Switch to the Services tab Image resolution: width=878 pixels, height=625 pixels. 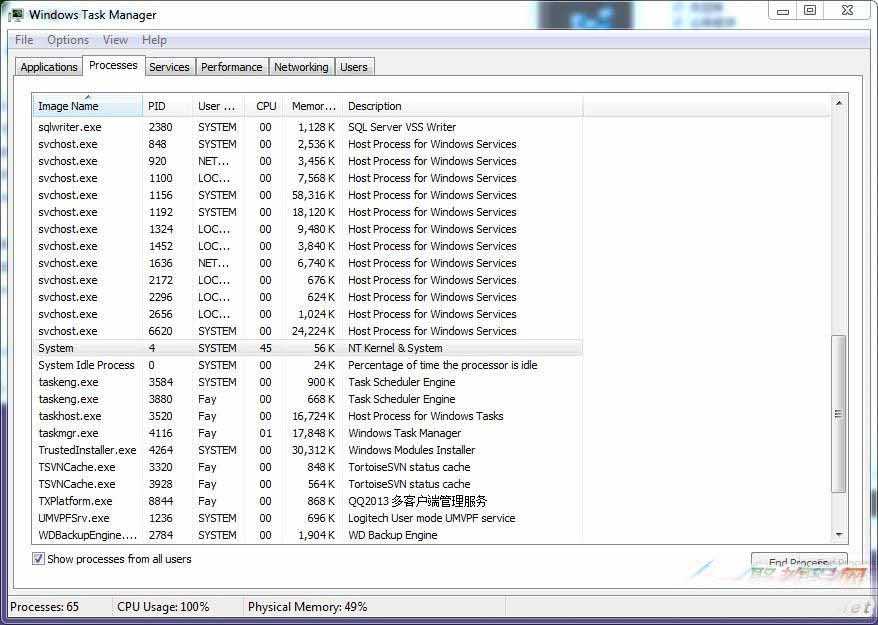(169, 66)
